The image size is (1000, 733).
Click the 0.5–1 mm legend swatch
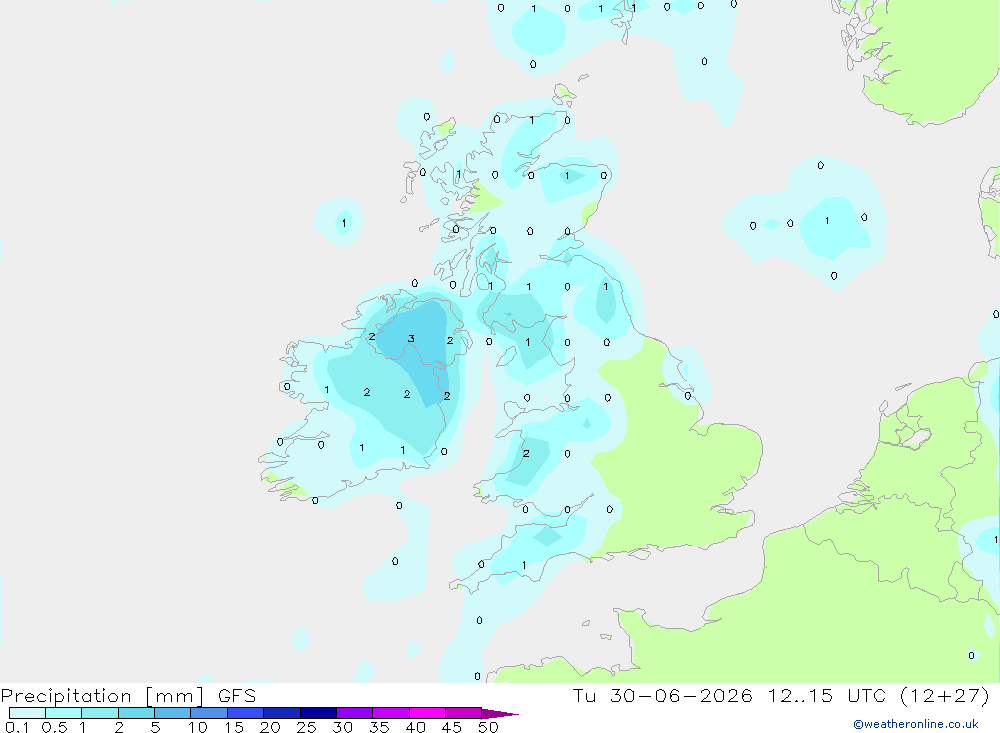(x=64, y=713)
